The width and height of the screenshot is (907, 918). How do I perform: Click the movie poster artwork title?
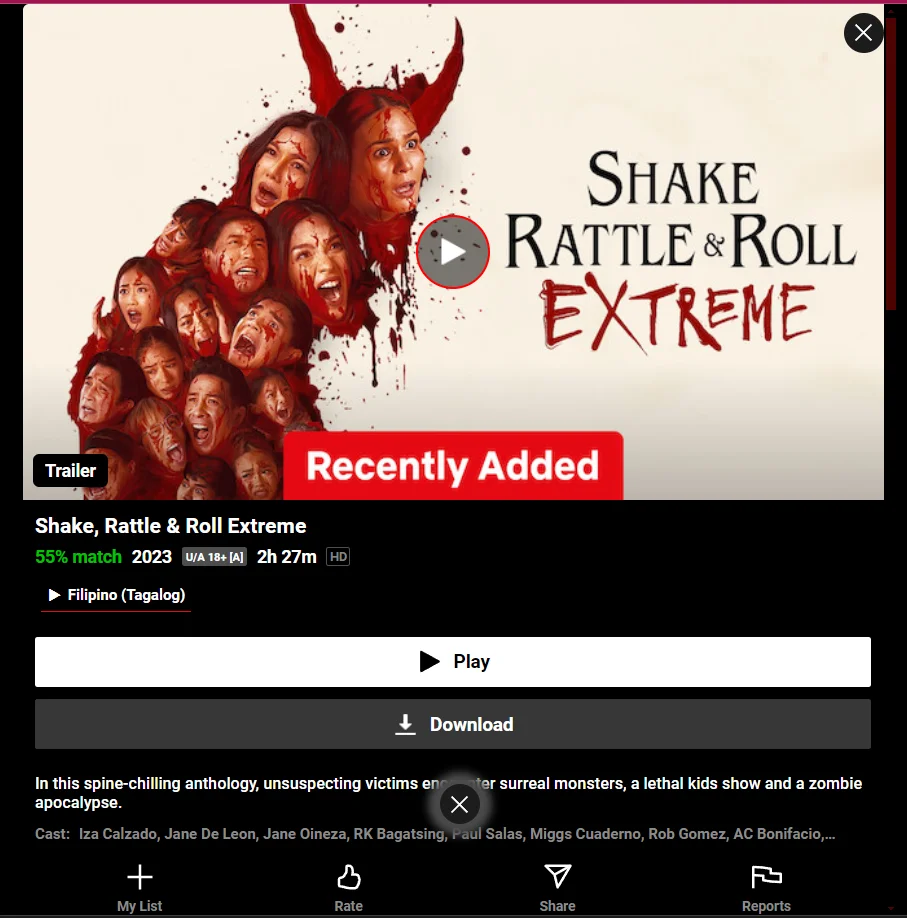(679, 251)
